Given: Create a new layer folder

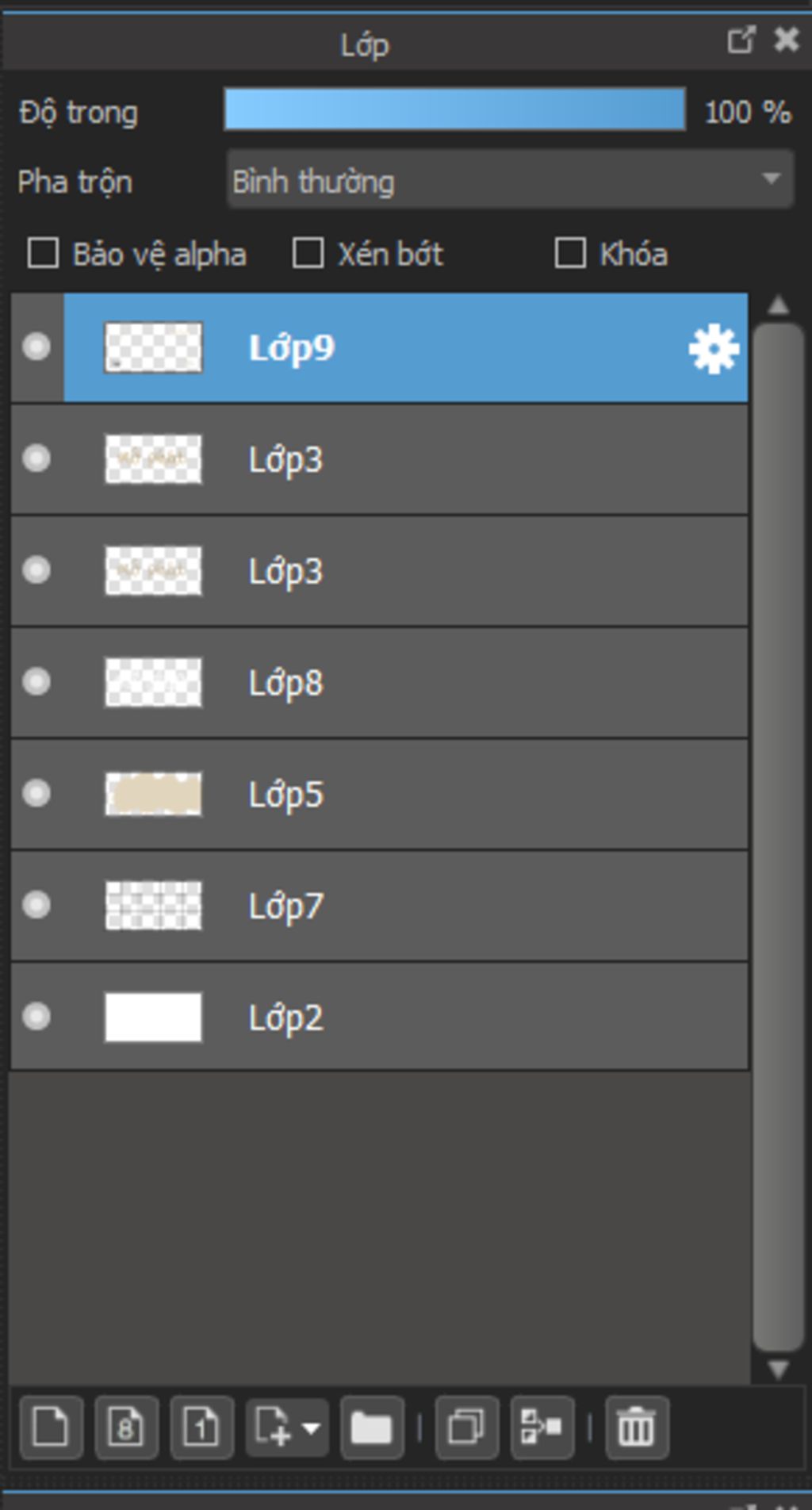Looking at the screenshot, I should pyautogui.click(x=371, y=1428).
